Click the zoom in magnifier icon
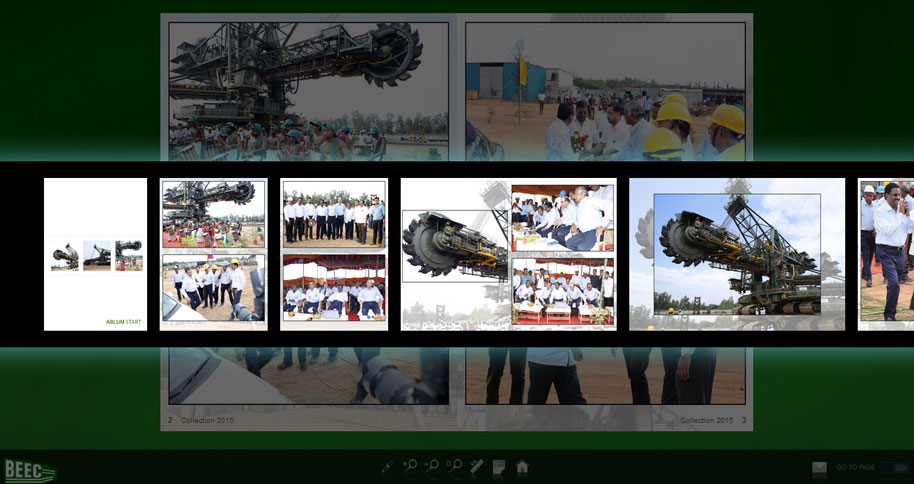Viewport: 914px width, 484px height. point(410,466)
